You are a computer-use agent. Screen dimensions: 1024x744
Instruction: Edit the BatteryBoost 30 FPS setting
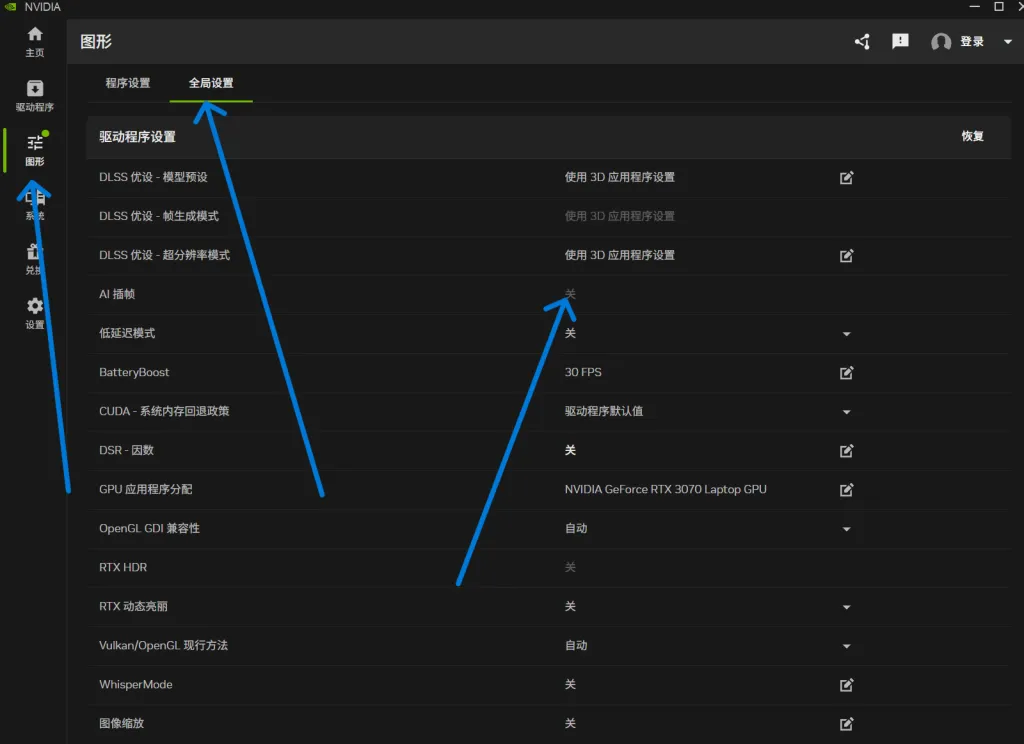click(846, 372)
